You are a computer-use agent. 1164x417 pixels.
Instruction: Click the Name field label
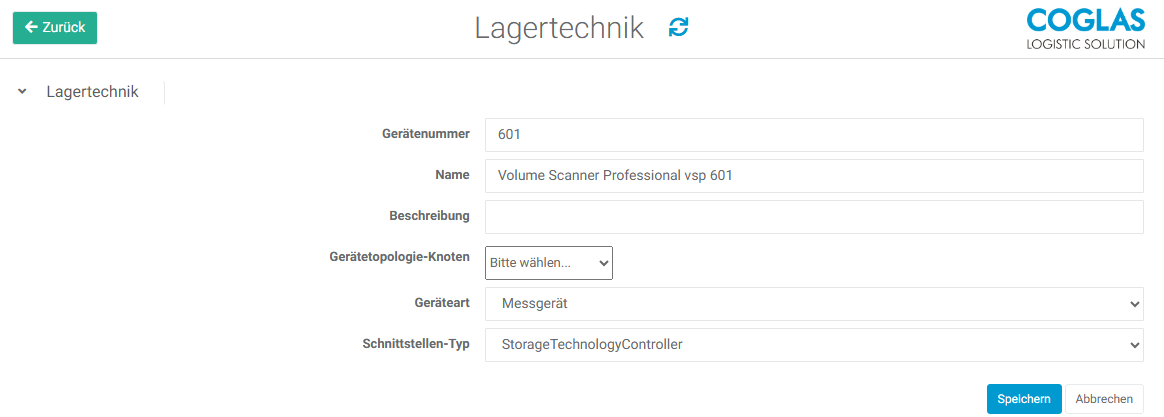(452, 175)
